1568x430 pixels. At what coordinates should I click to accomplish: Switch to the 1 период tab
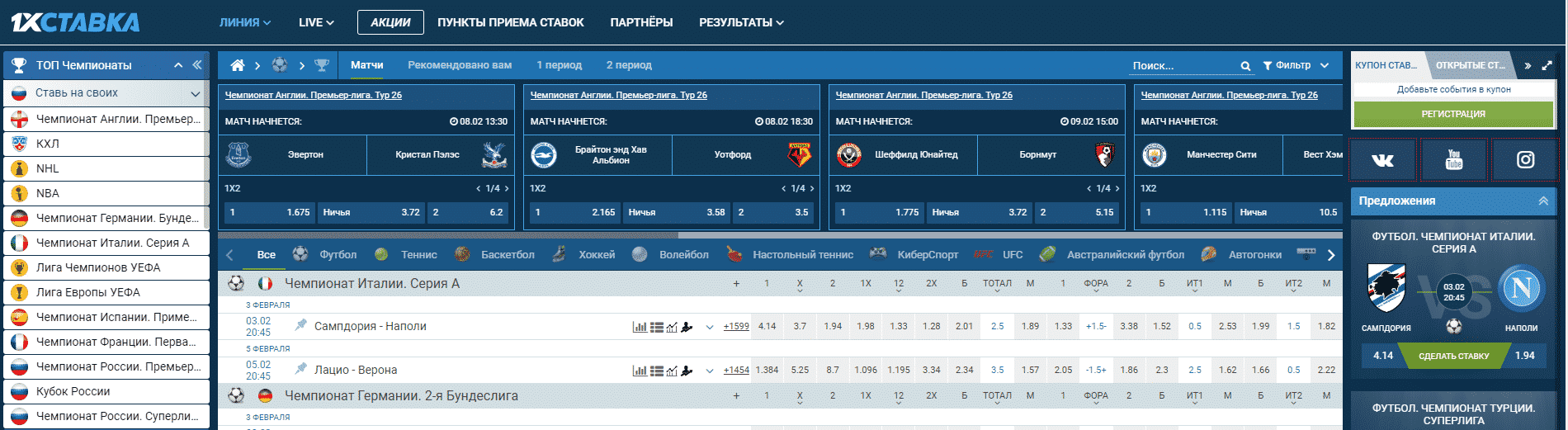click(x=559, y=65)
